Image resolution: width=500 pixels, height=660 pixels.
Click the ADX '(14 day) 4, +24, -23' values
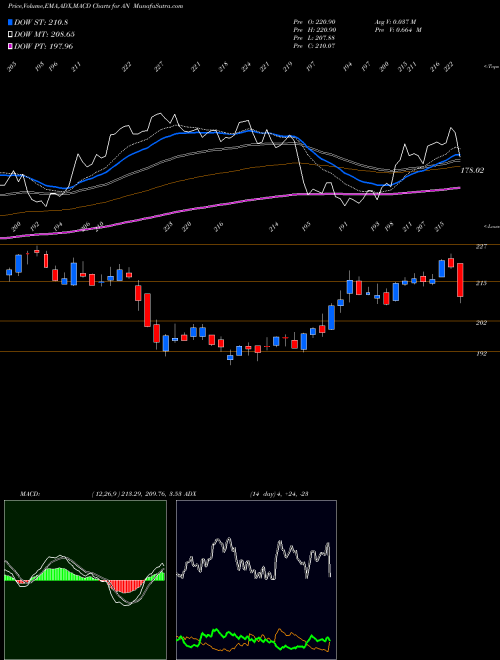[x=279, y=494]
